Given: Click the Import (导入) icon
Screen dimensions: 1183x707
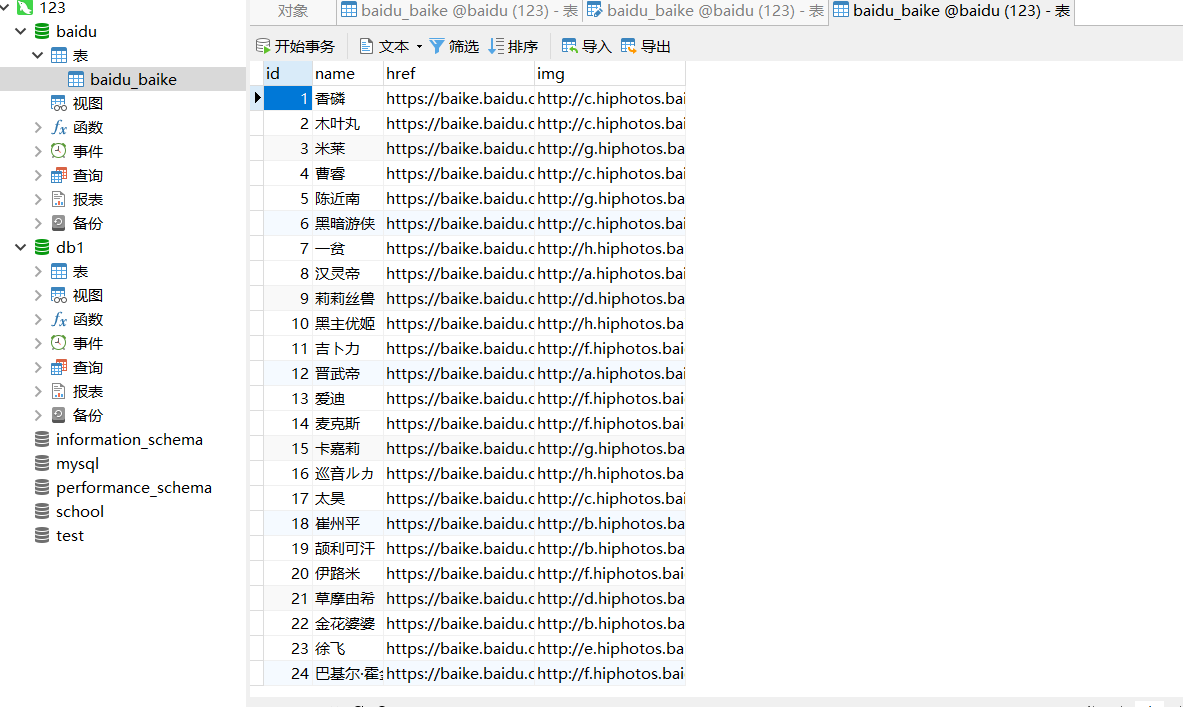Looking at the screenshot, I should [570, 46].
